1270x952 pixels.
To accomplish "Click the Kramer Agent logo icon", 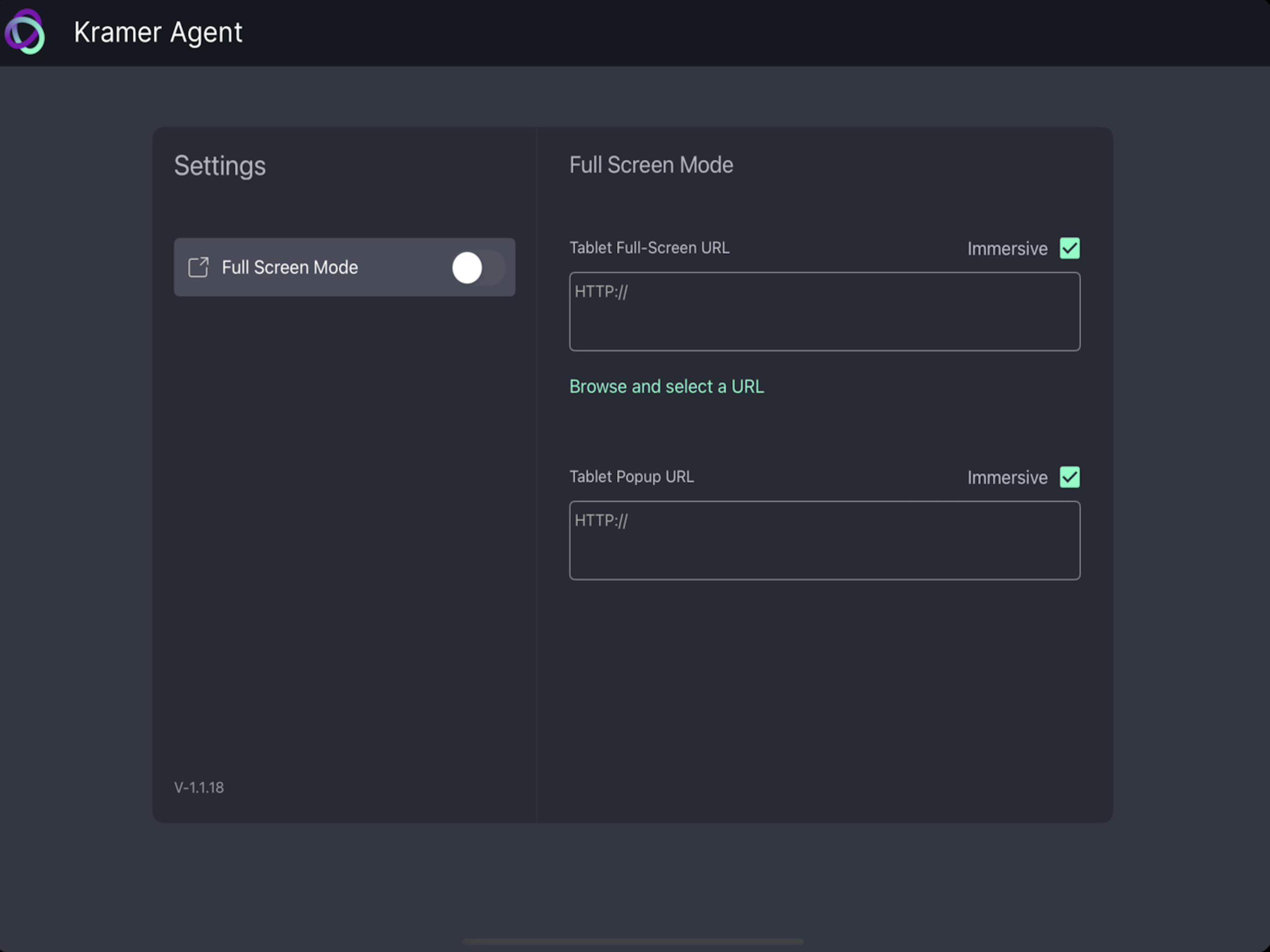I will coord(24,32).
